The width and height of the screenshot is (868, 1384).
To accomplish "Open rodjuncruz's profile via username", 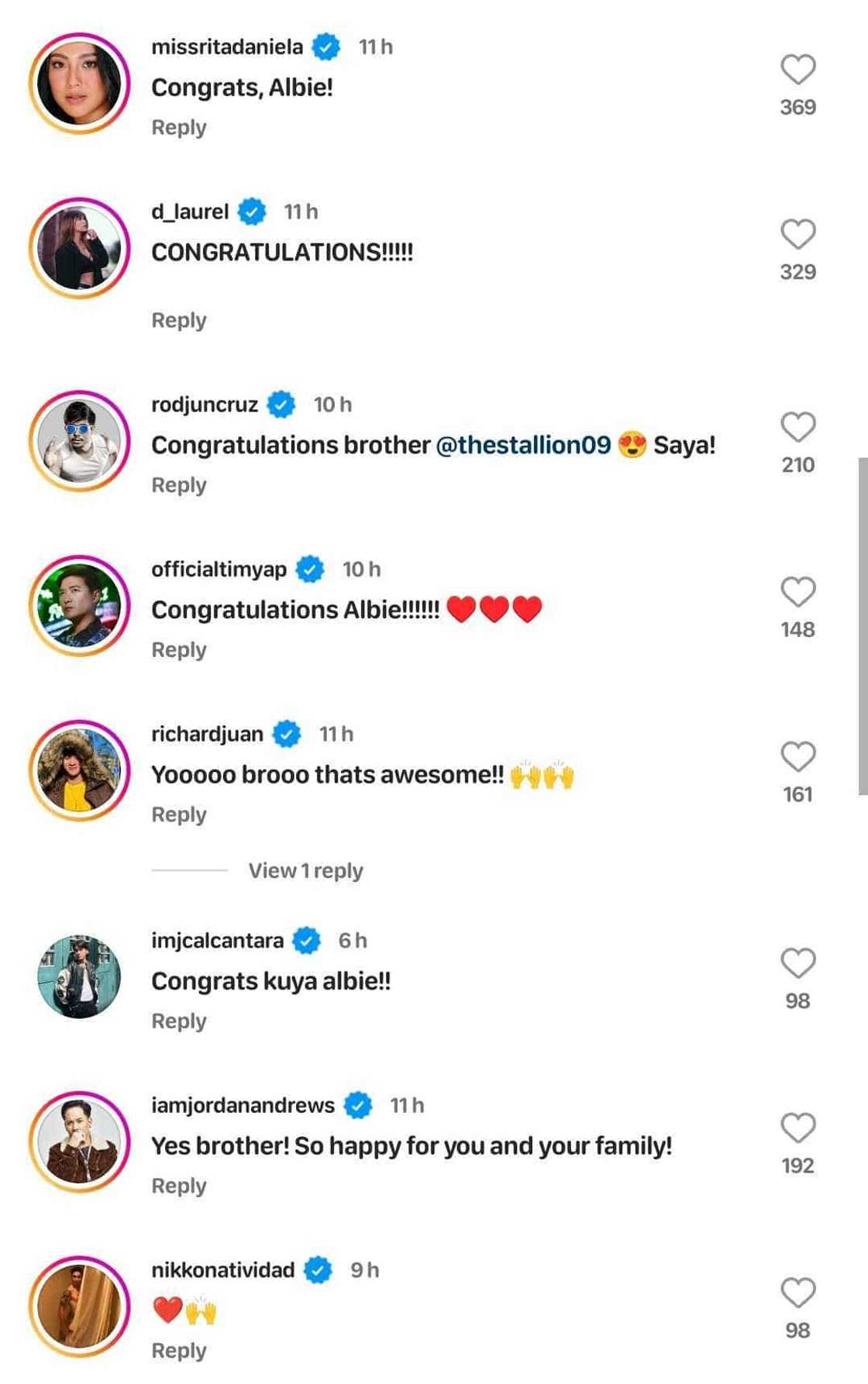I will (205, 405).
